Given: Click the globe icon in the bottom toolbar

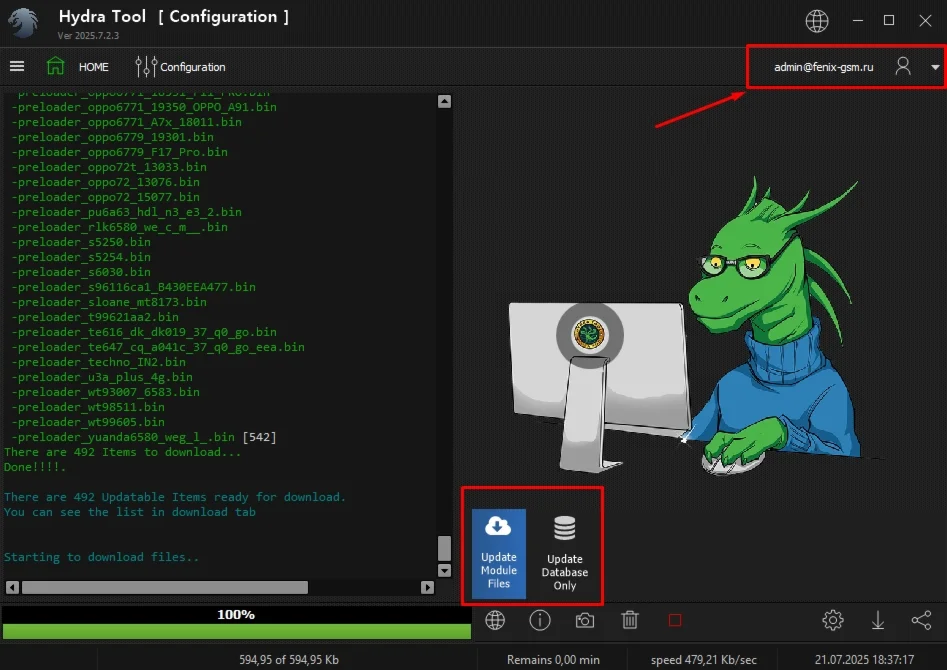Looking at the screenshot, I should [x=495, y=620].
